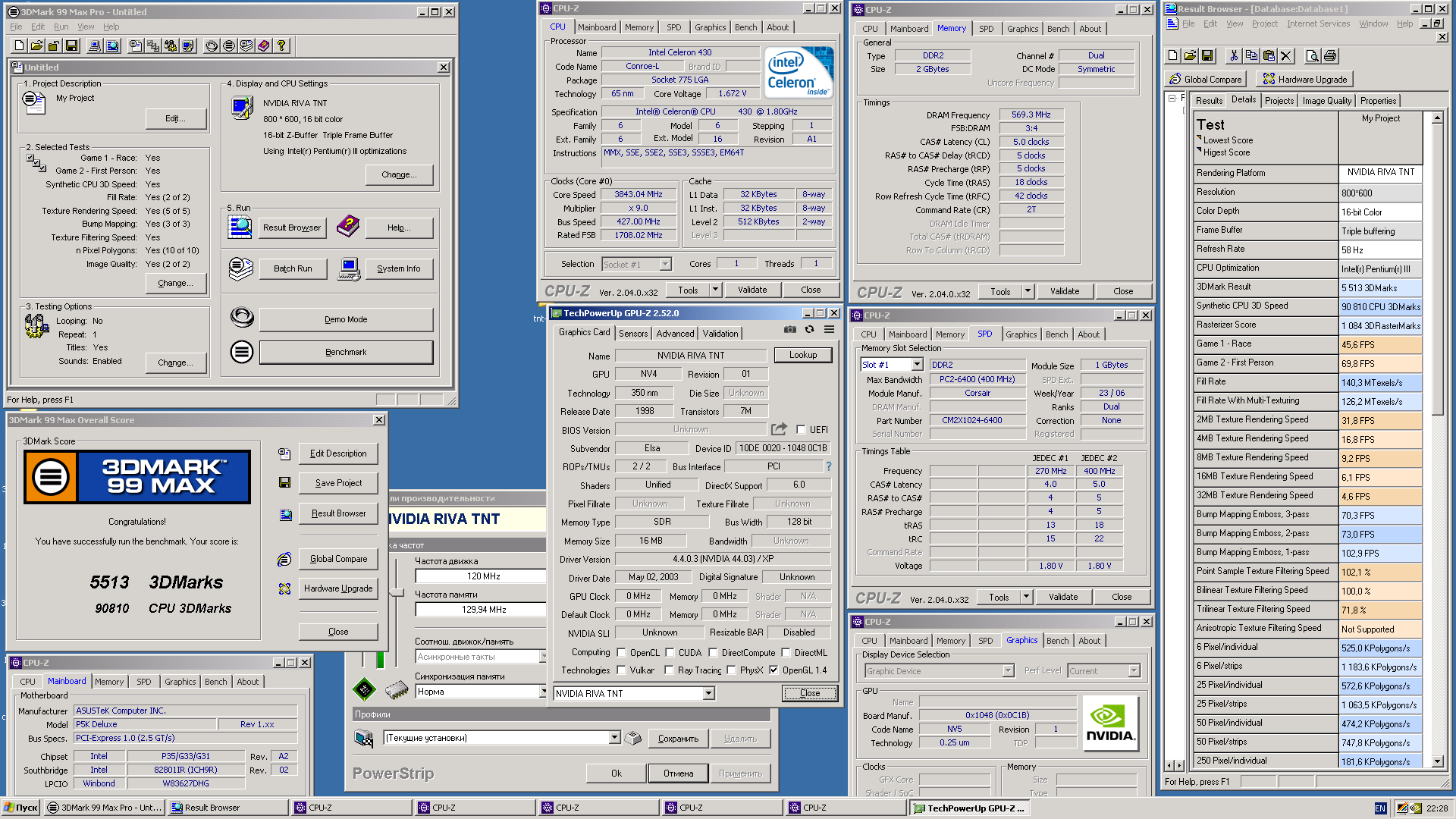Toggle Ray Tracing checkbox in GPU-Z
Viewport: 1456px width, 819px height.
coord(669,670)
